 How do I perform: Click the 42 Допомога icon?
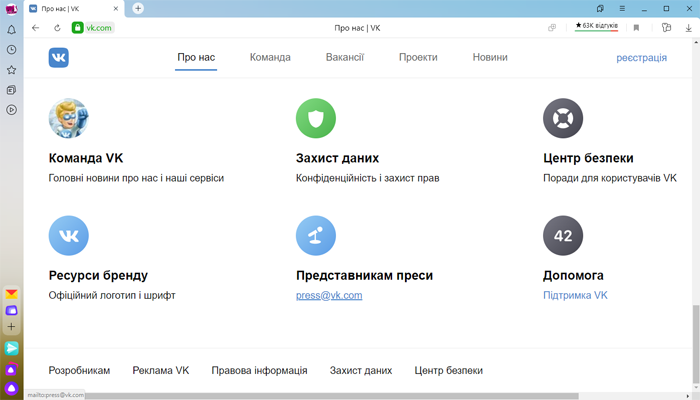(563, 236)
